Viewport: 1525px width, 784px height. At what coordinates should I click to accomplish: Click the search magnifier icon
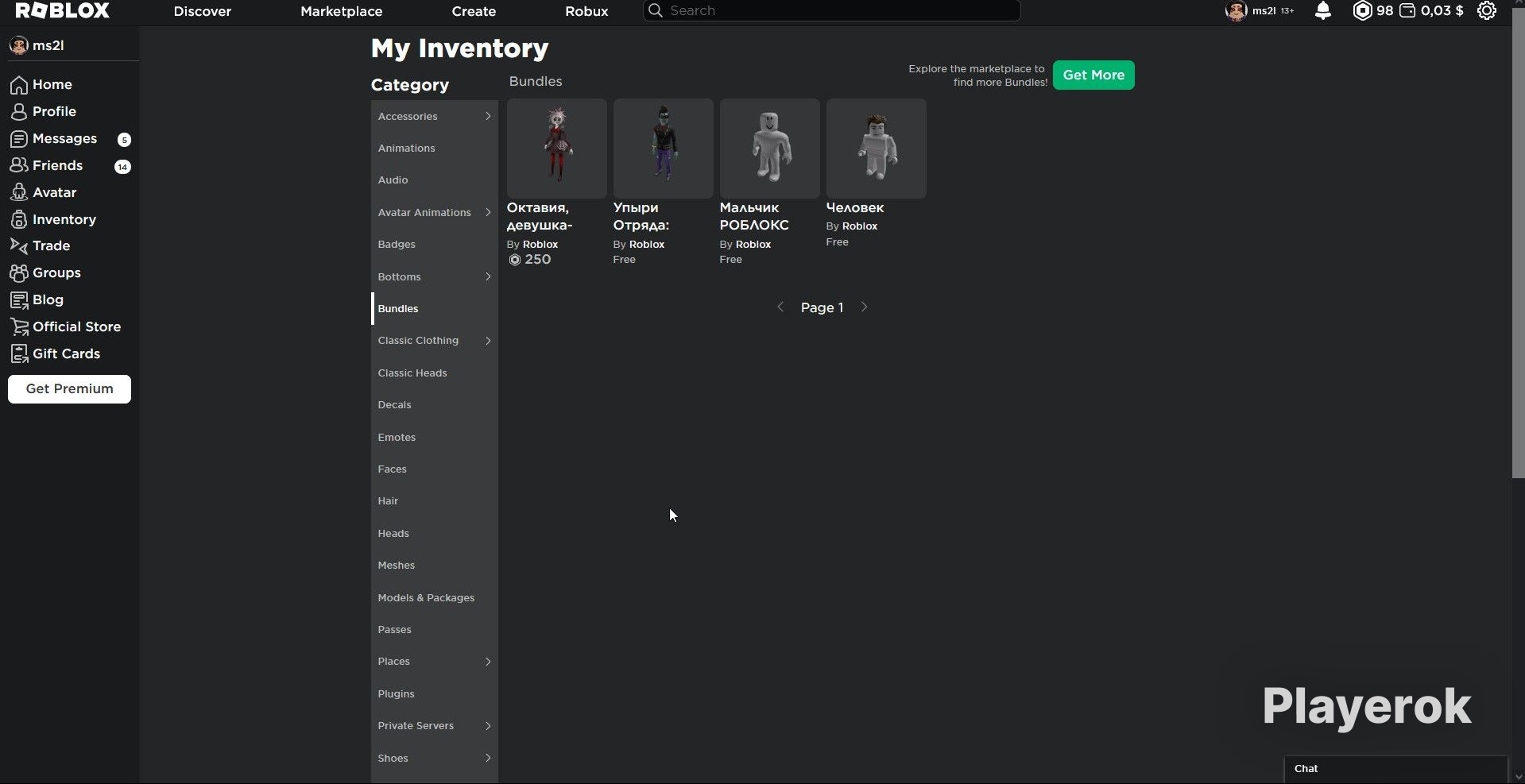656,10
